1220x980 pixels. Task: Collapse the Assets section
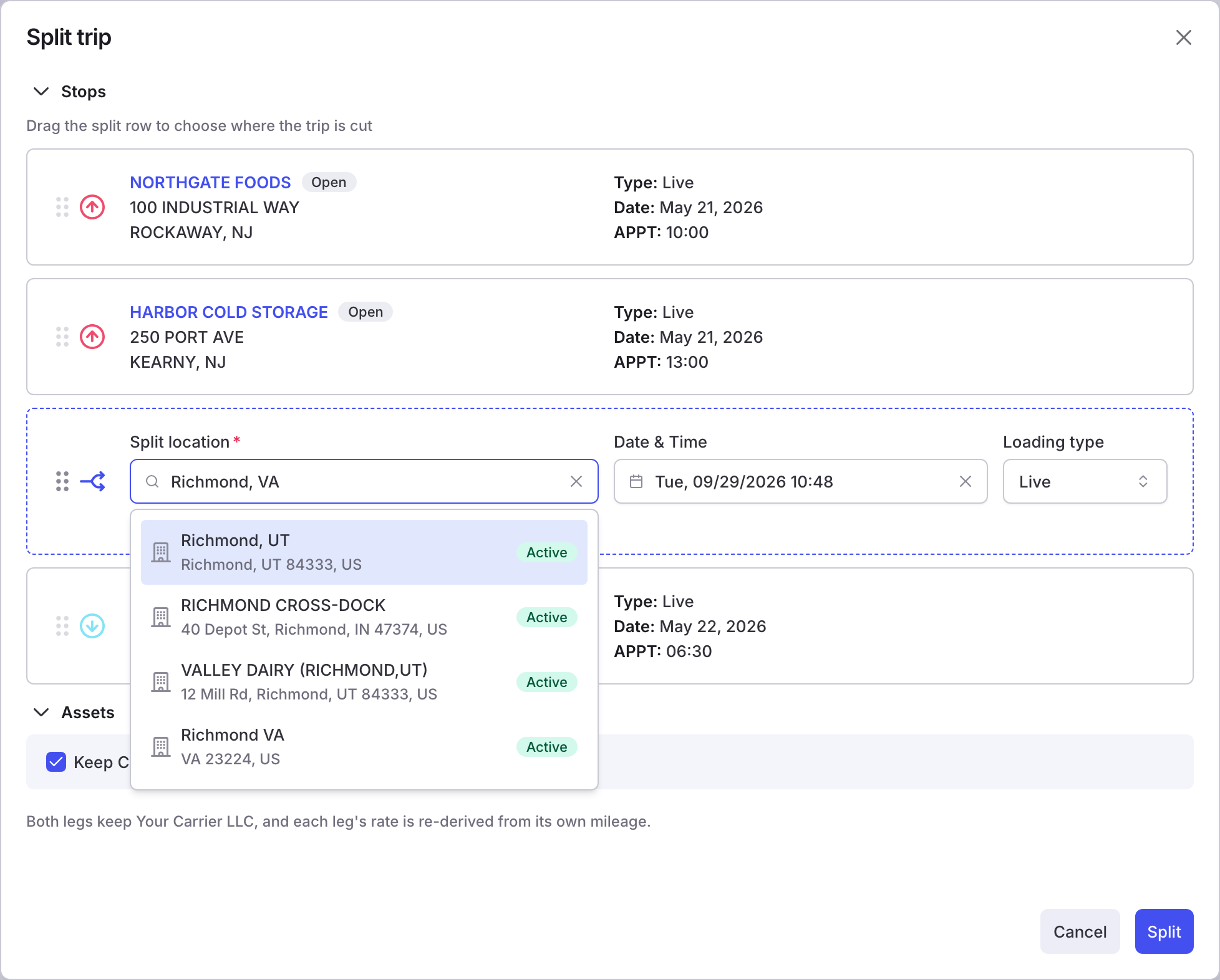[x=41, y=713]
